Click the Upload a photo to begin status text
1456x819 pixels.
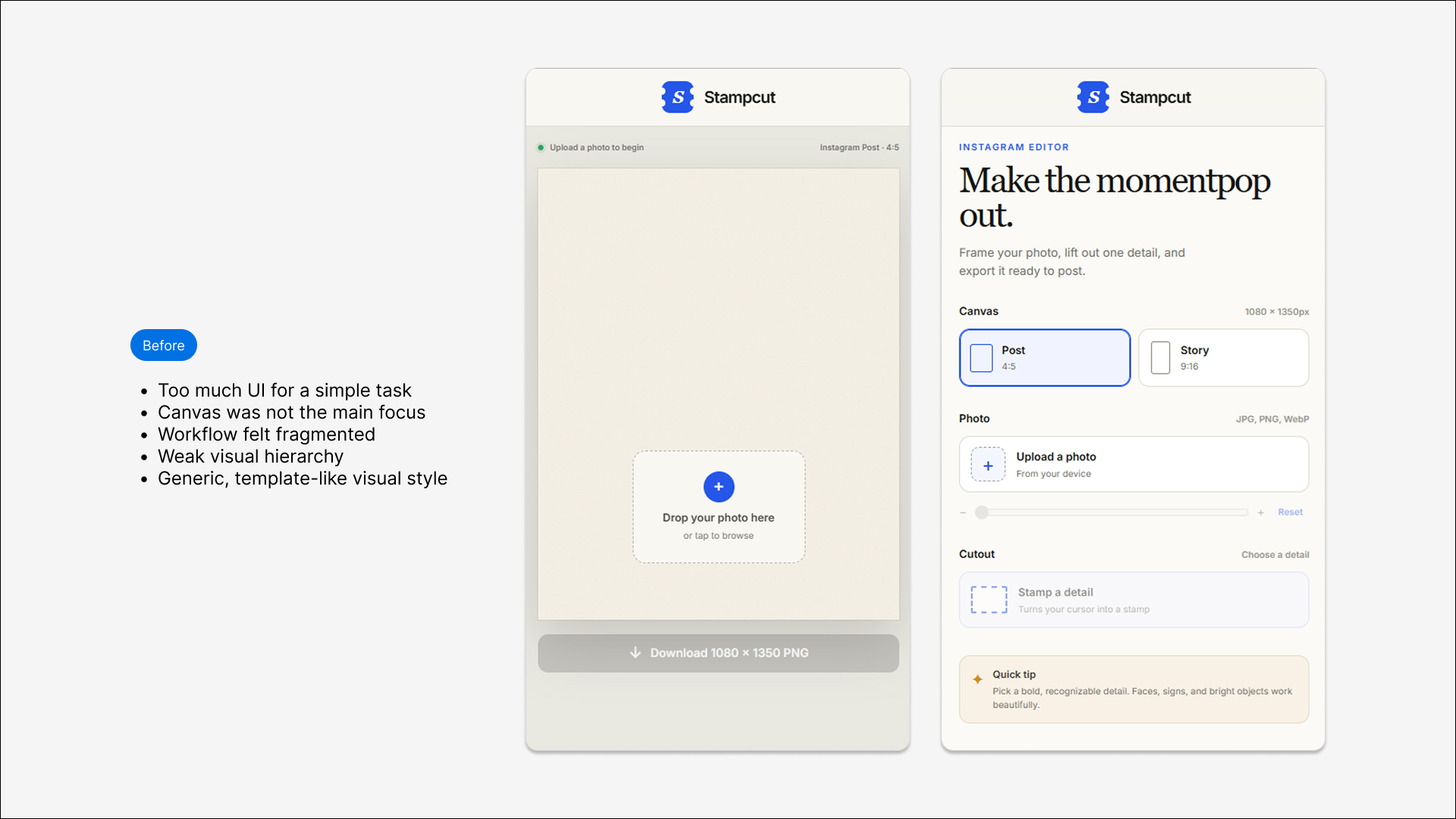597,148
